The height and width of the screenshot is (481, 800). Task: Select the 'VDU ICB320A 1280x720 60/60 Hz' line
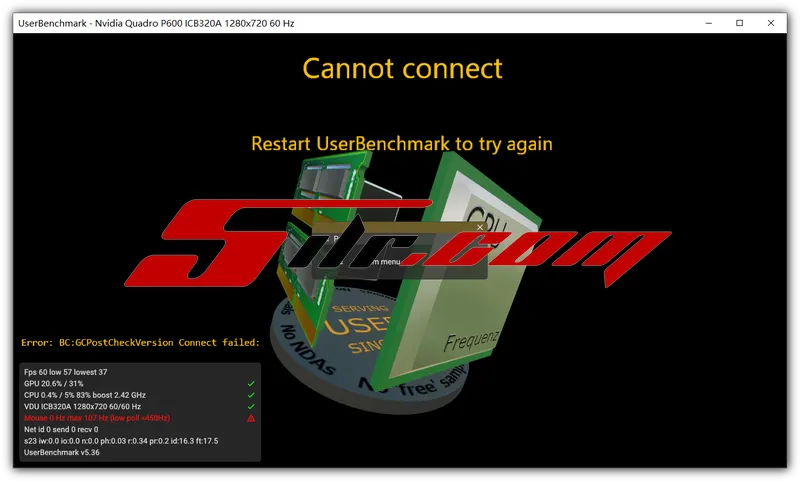(x=82, y=407)
